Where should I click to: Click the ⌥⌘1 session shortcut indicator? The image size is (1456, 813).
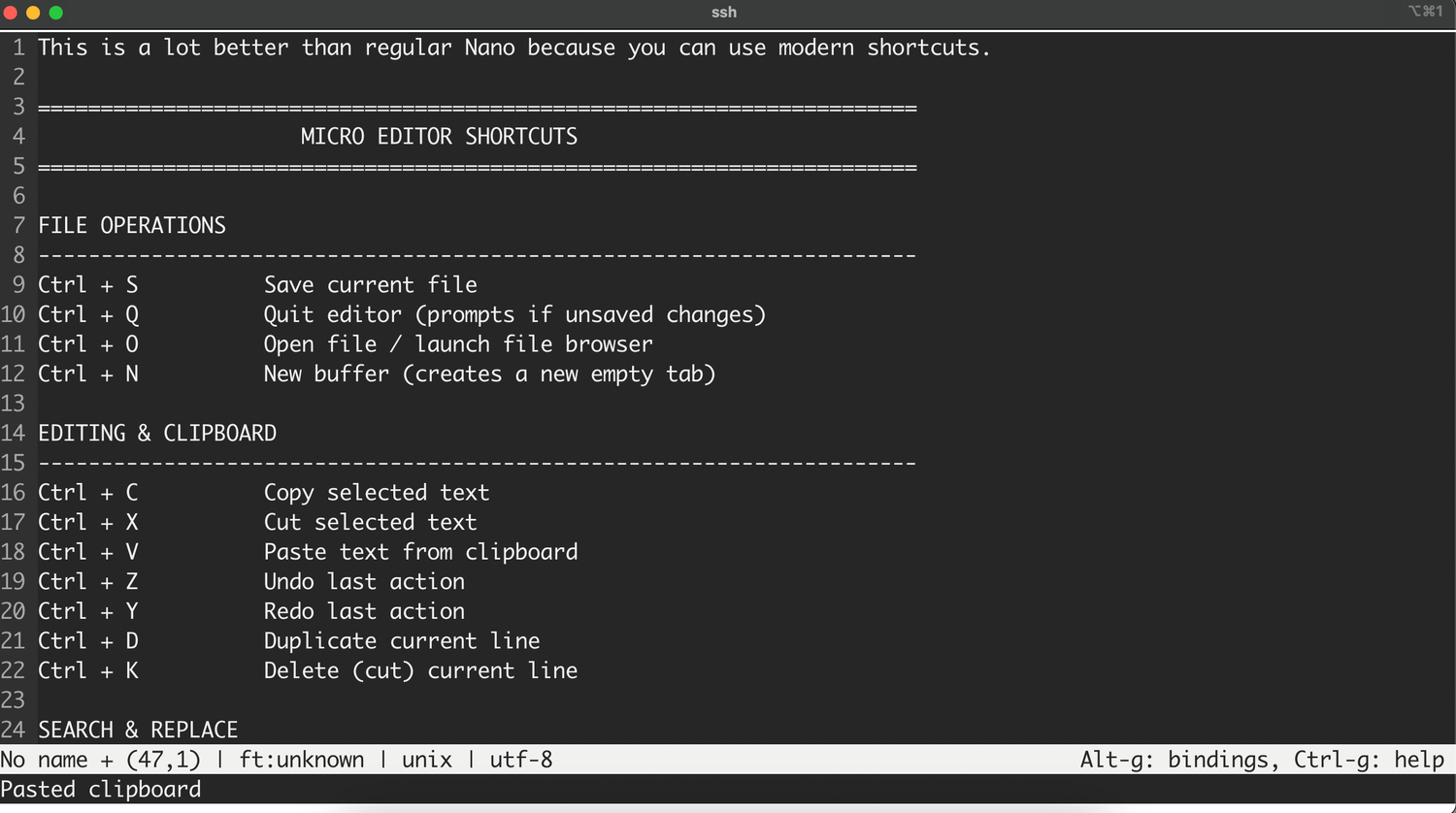tap(1425, 12)
